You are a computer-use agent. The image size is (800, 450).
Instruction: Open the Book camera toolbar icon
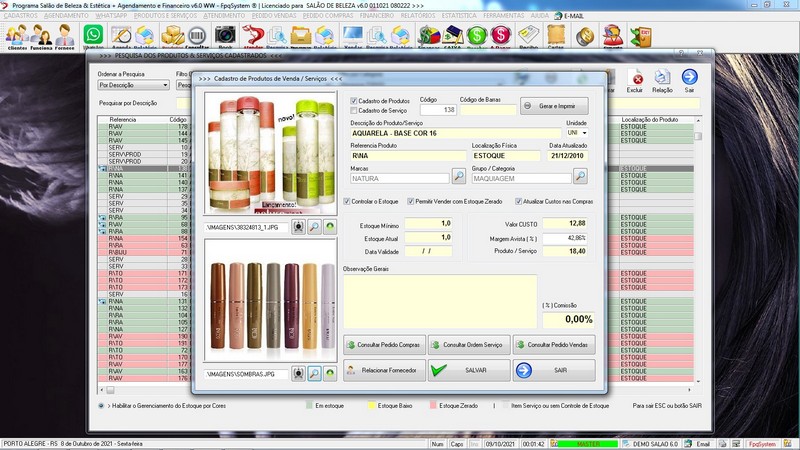(x=225, y=36)
